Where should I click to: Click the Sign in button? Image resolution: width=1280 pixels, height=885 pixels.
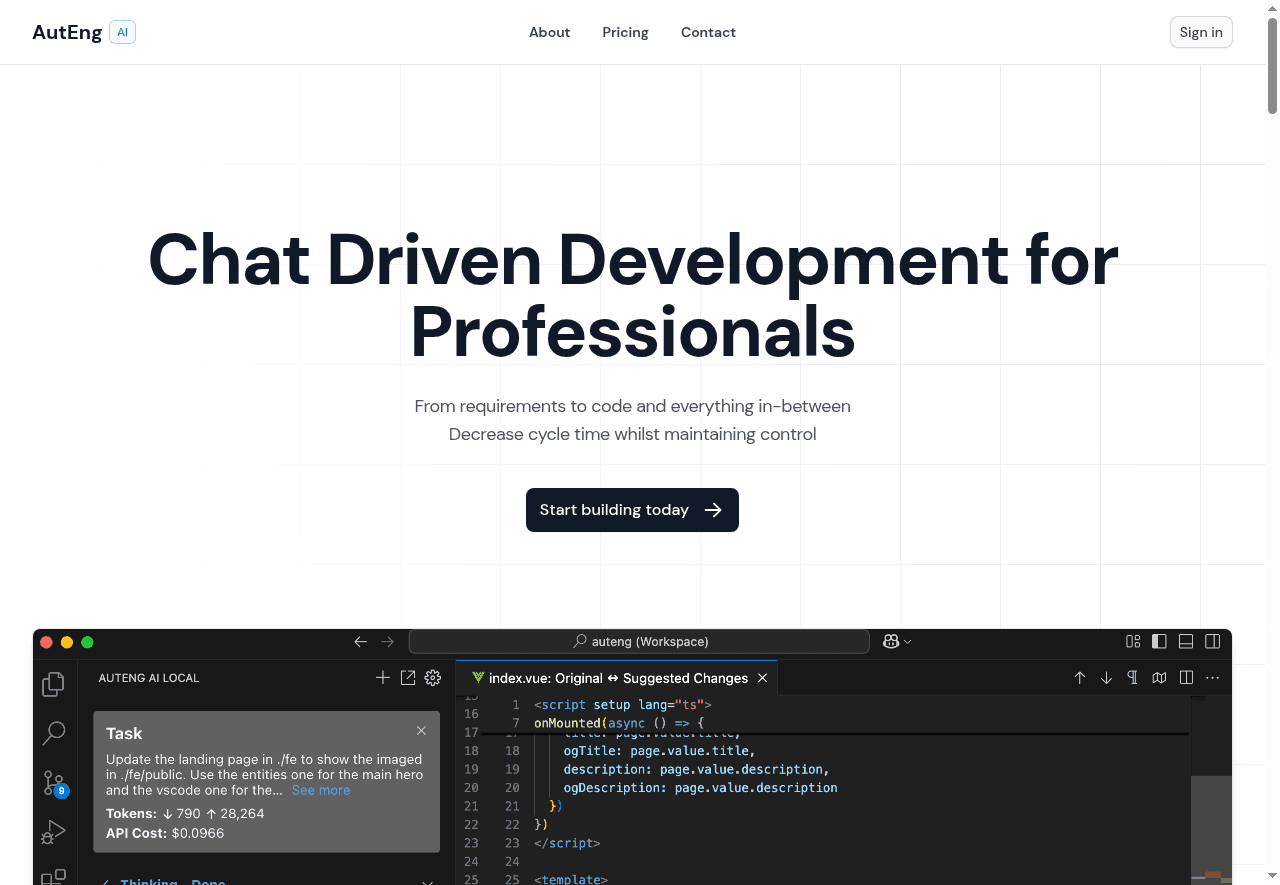tap(1201, 32)
